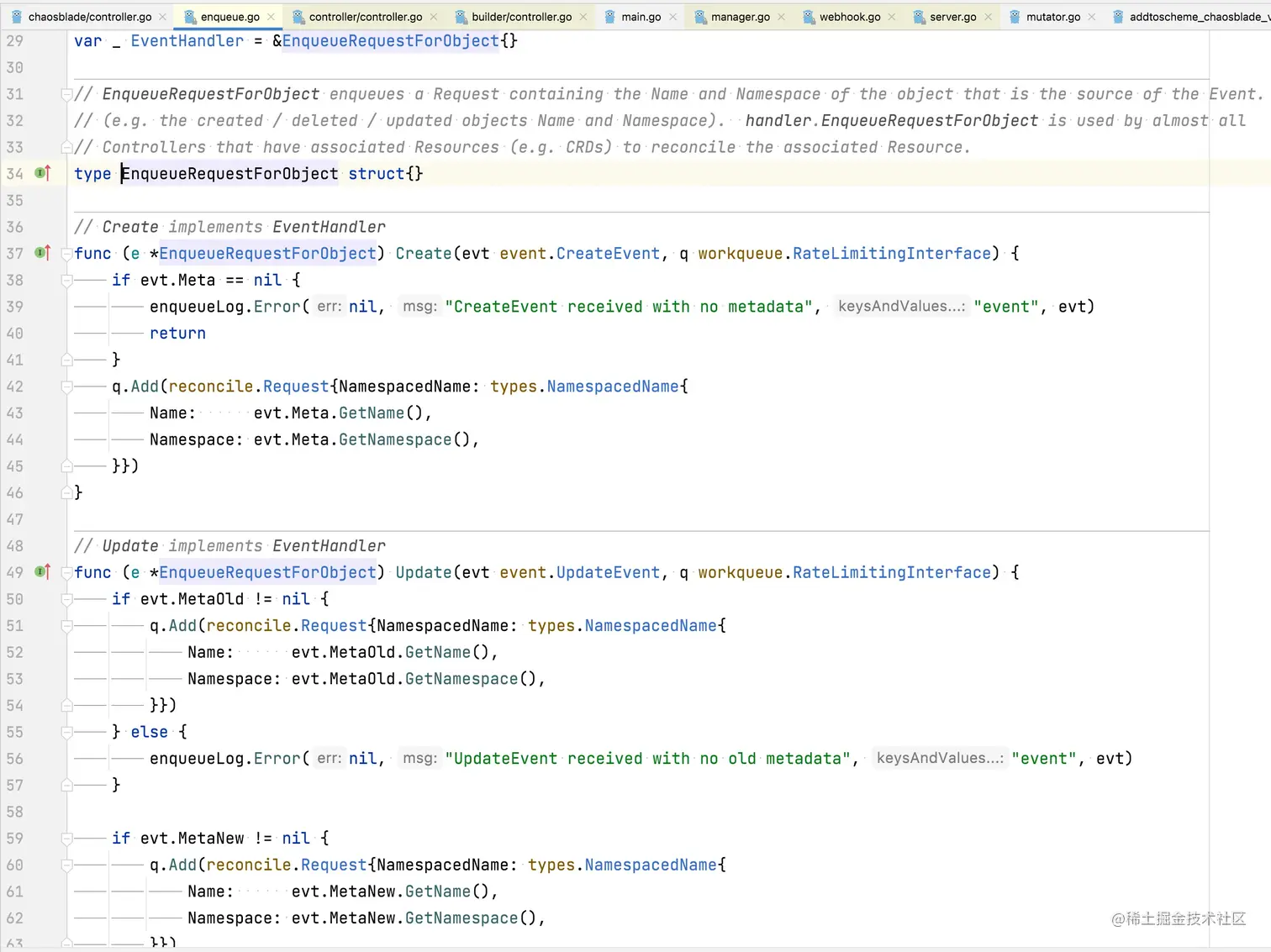Click 'NamespacedName' type on line 60
1271x952 pixels.
pyautogui.click(x=651, y=865)
